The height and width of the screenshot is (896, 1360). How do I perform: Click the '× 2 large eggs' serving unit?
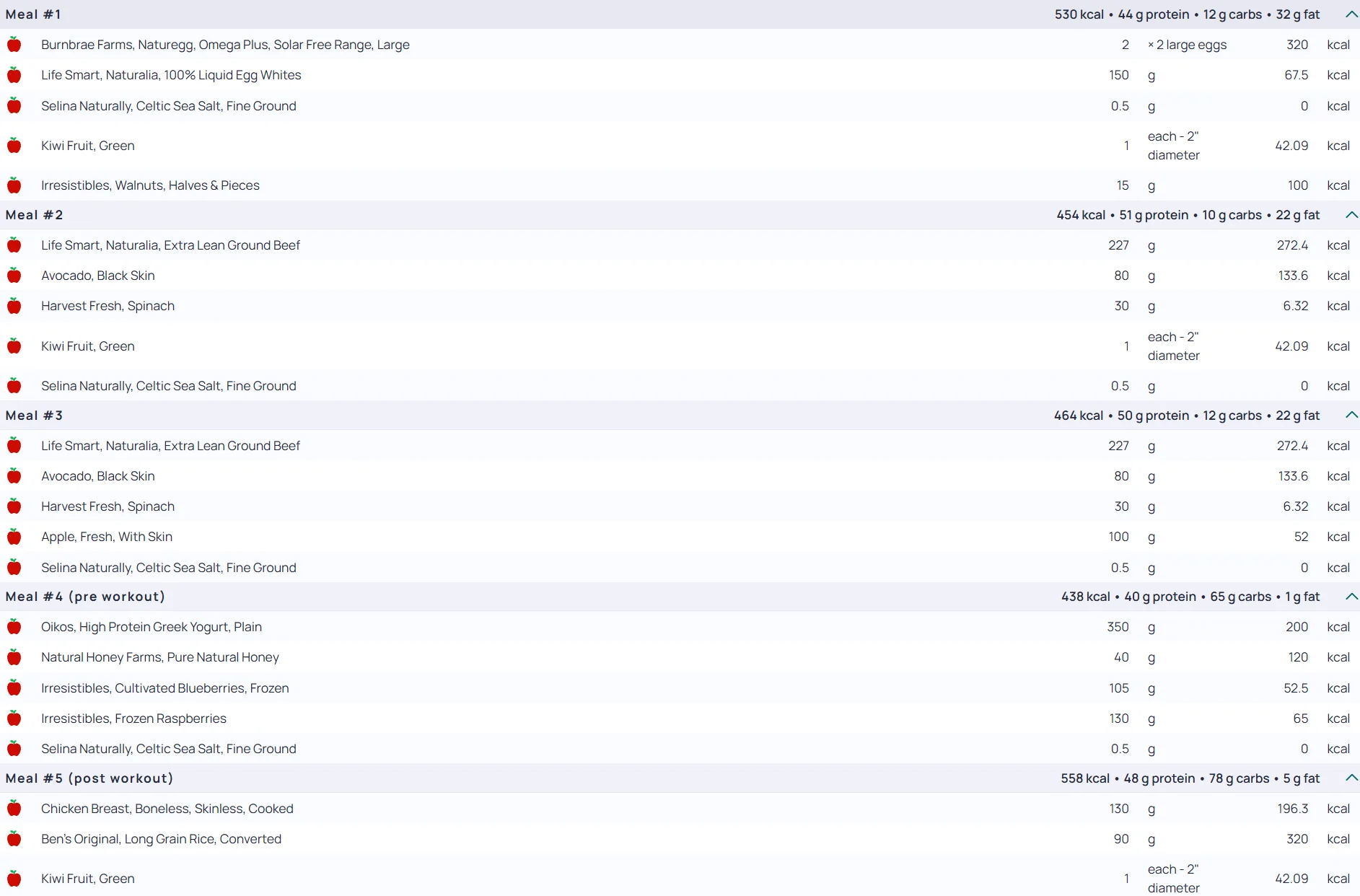1188,45
